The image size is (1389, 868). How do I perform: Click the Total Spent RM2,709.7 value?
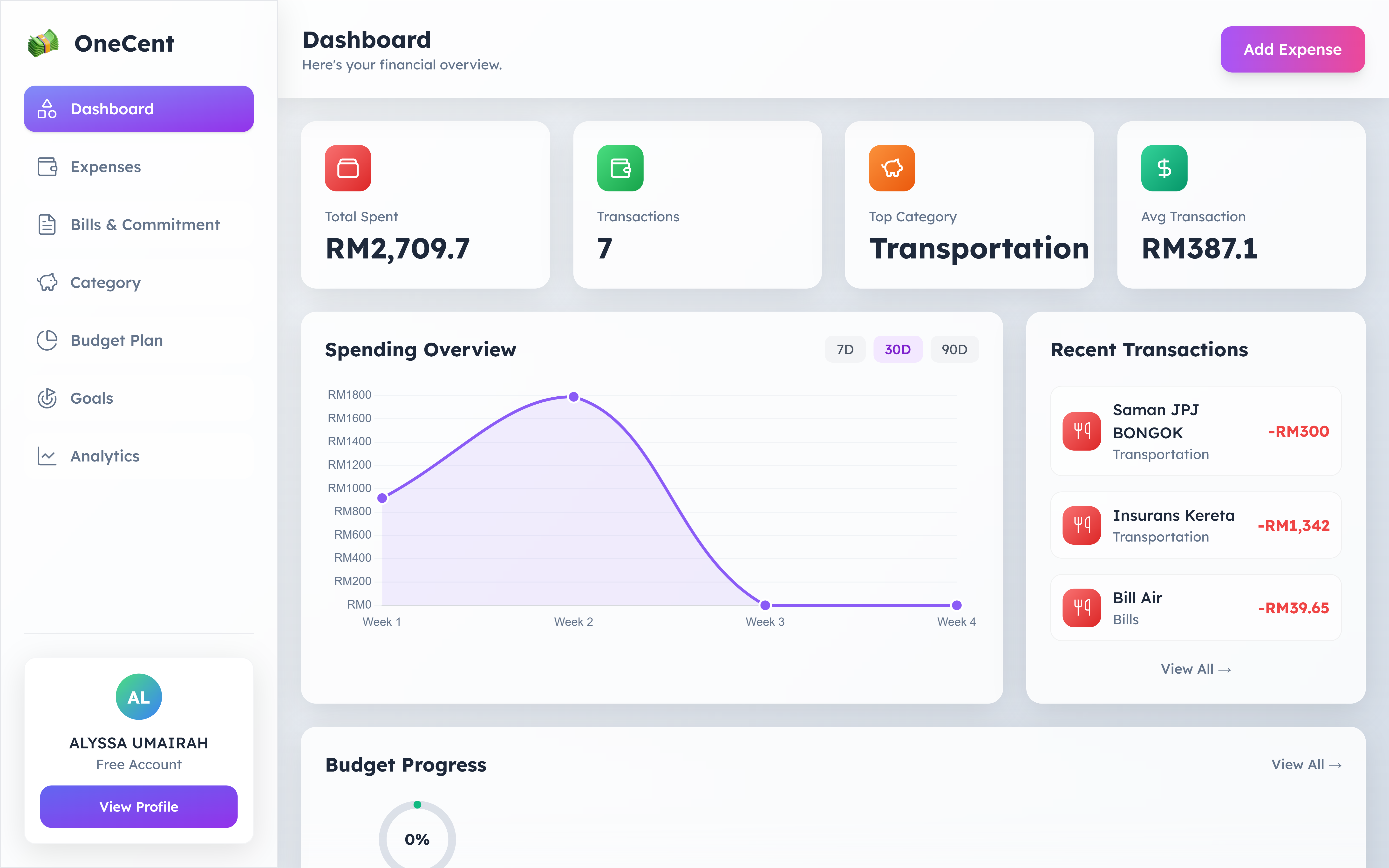pos(398,249)
